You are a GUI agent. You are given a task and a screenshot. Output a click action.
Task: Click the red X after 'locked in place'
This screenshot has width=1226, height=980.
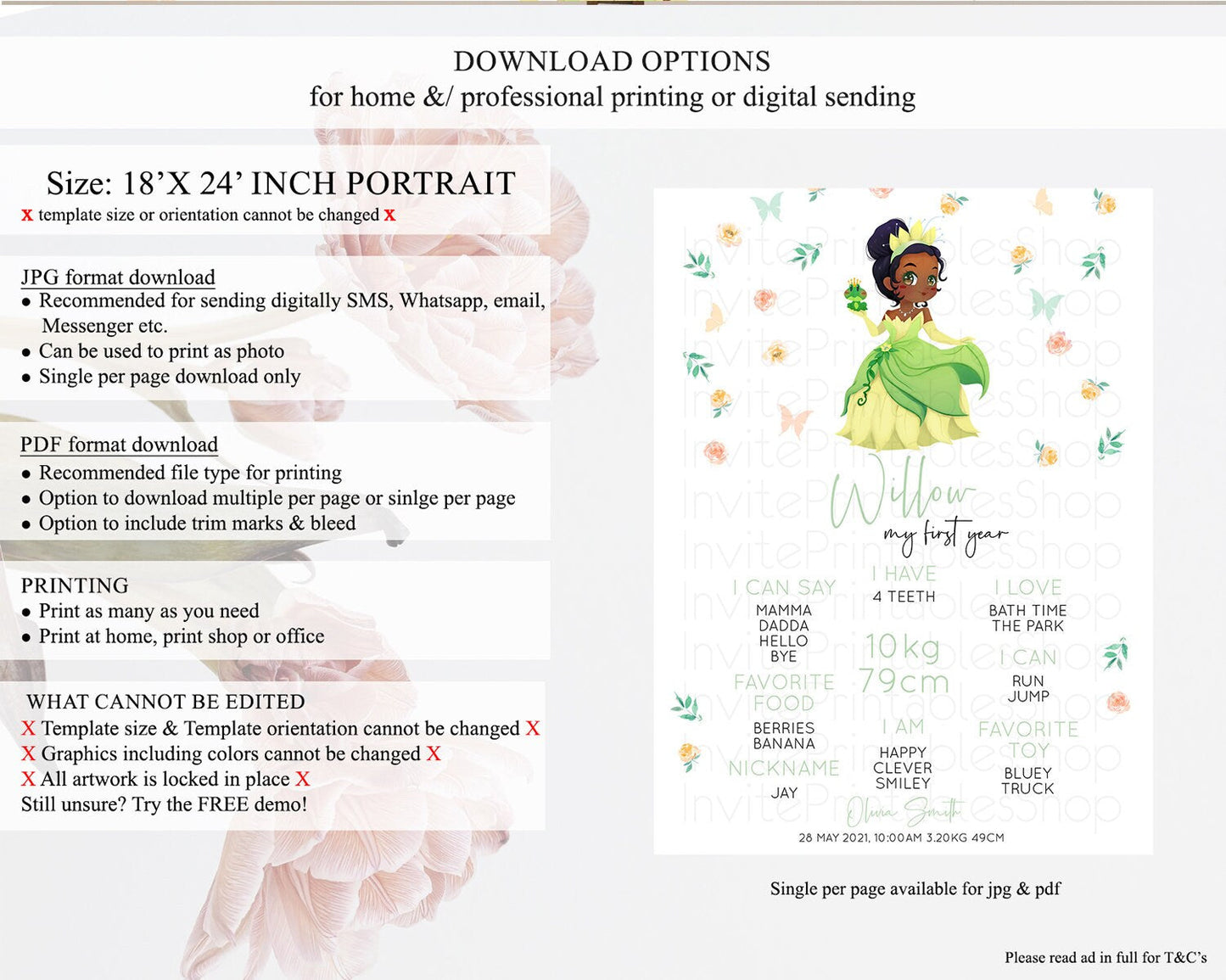click(303, 780)
